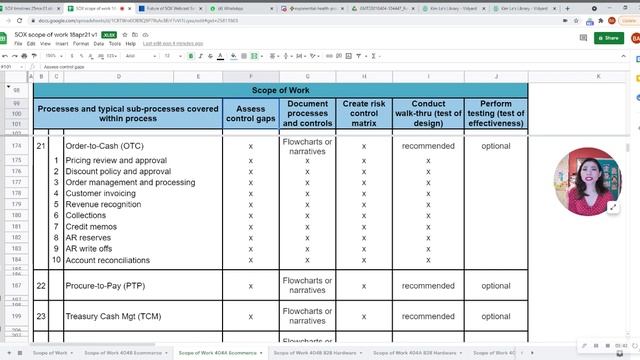640x360 pixels.
Task: Open merge type dropdown arrow
Action: click(x=262, y=56)
